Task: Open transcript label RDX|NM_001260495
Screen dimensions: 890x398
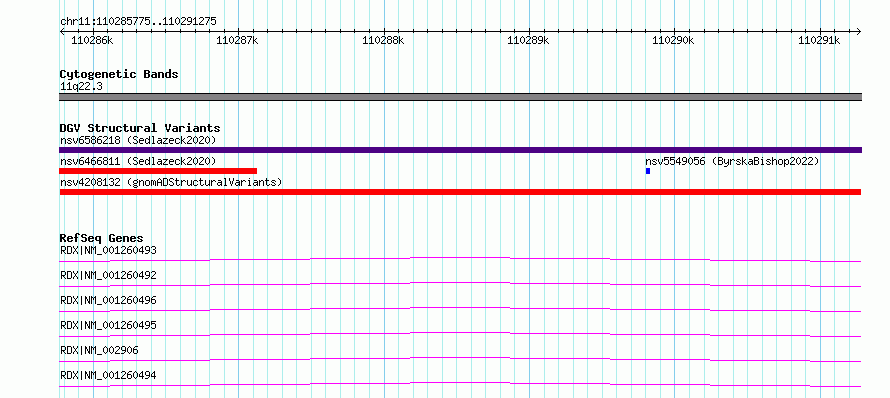Action: coord(108,325)
